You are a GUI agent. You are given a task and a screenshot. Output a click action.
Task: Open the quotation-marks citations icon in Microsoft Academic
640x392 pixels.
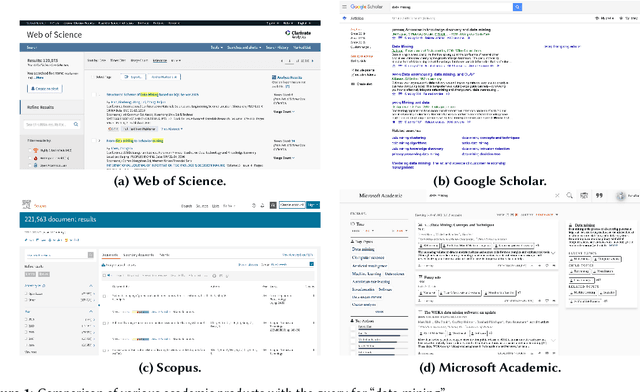[599, 196]
